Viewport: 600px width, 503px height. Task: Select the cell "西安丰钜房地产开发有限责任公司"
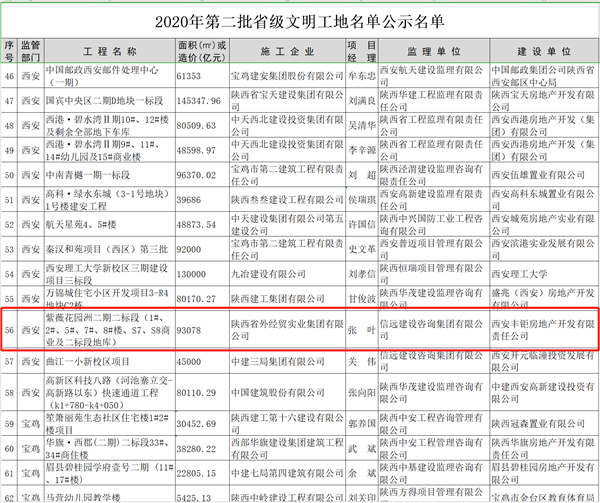click(544, 330)
